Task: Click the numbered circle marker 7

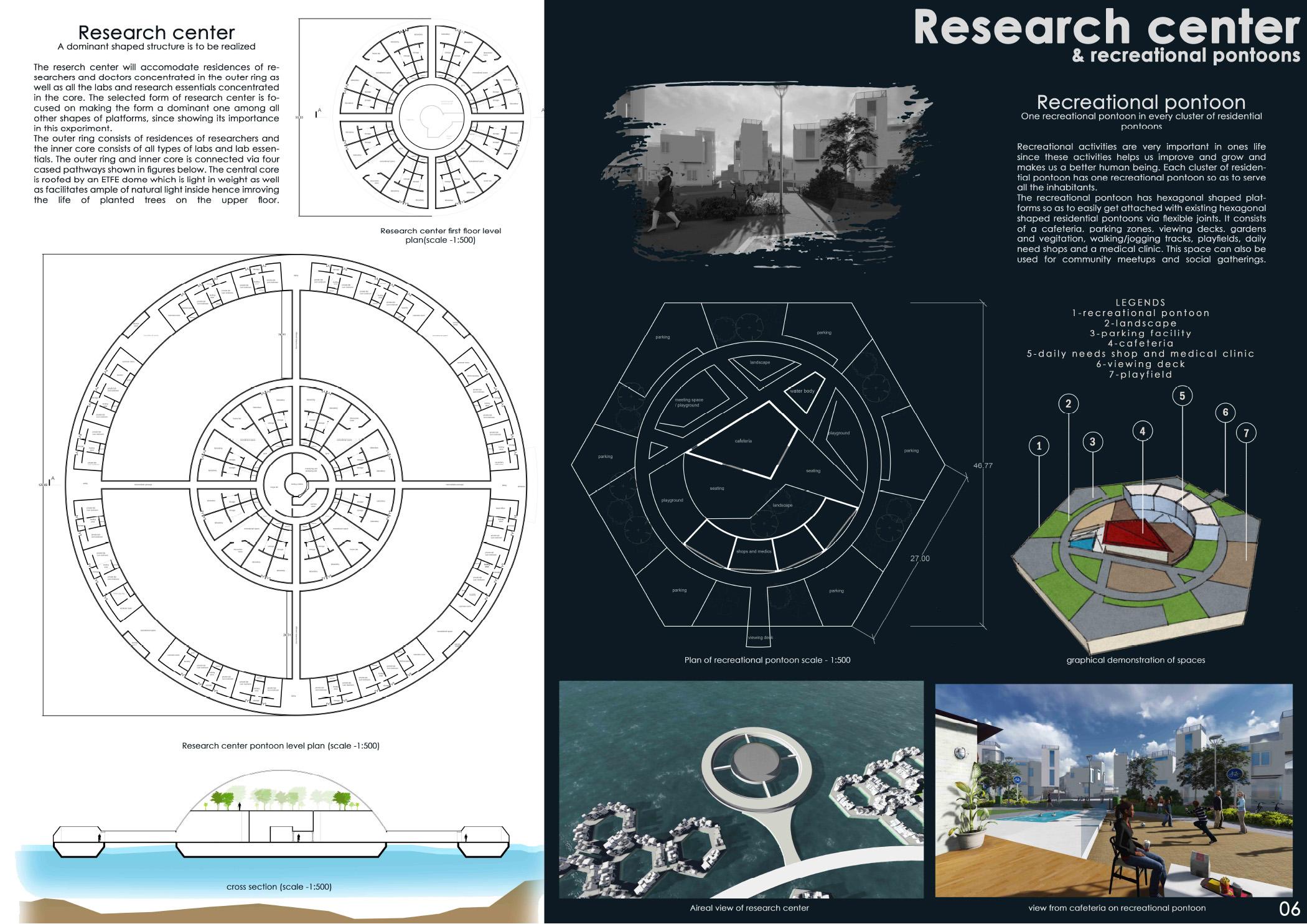Action: 1246,434
